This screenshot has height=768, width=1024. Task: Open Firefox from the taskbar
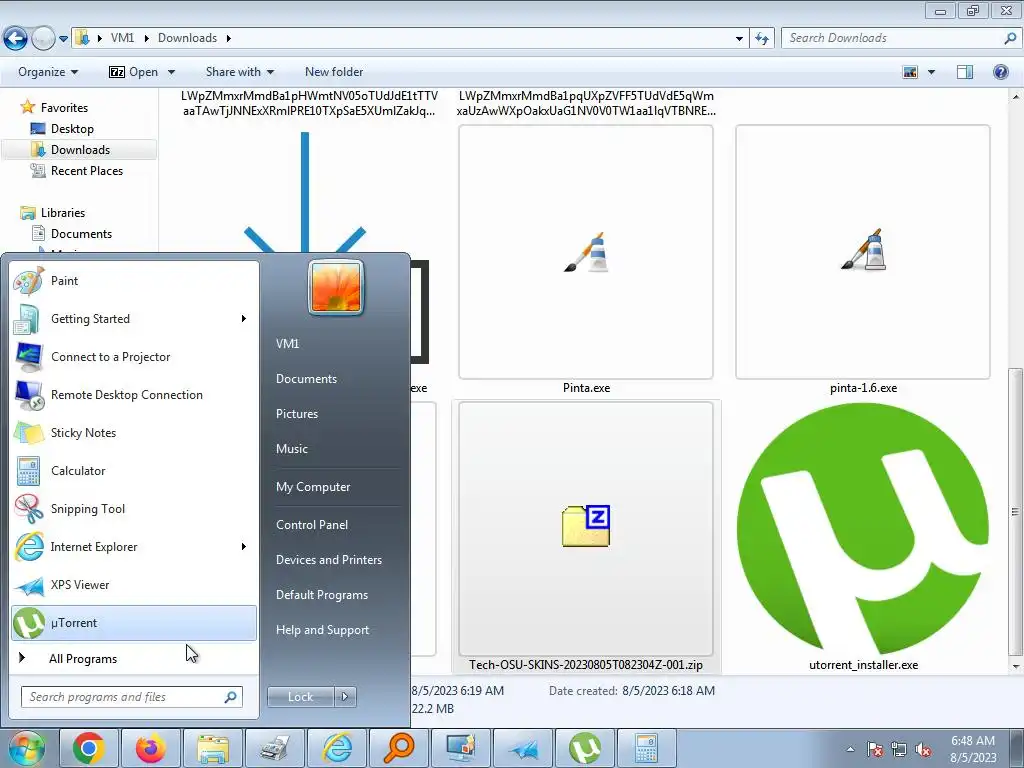point(151,748)
